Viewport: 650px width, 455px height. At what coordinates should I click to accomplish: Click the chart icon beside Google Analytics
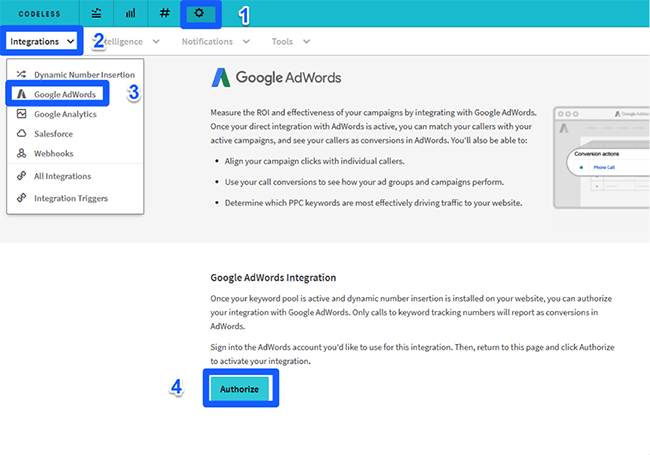click(21, 114)
